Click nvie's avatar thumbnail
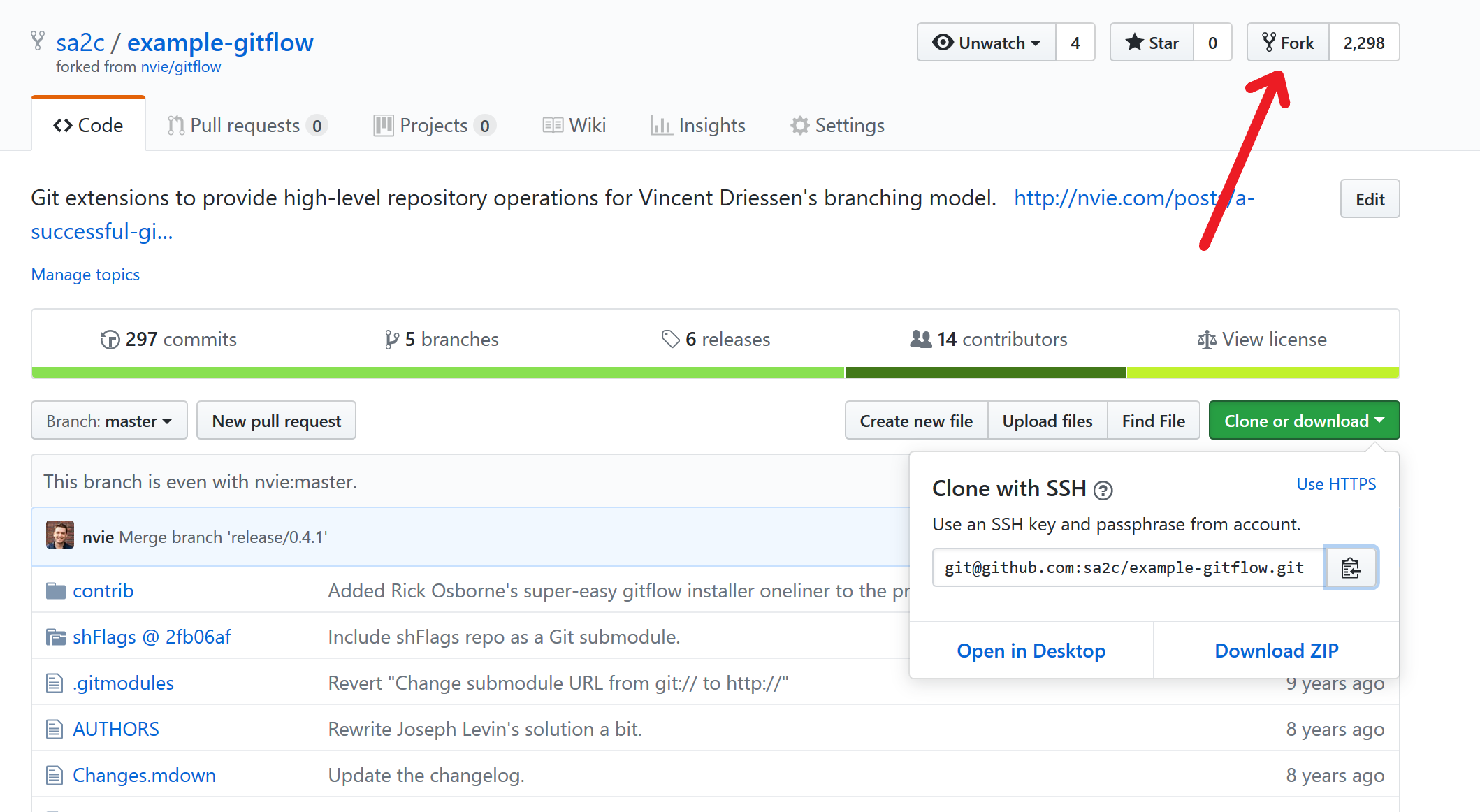This screenshot has width=1480, height=812. coord(60,535)
